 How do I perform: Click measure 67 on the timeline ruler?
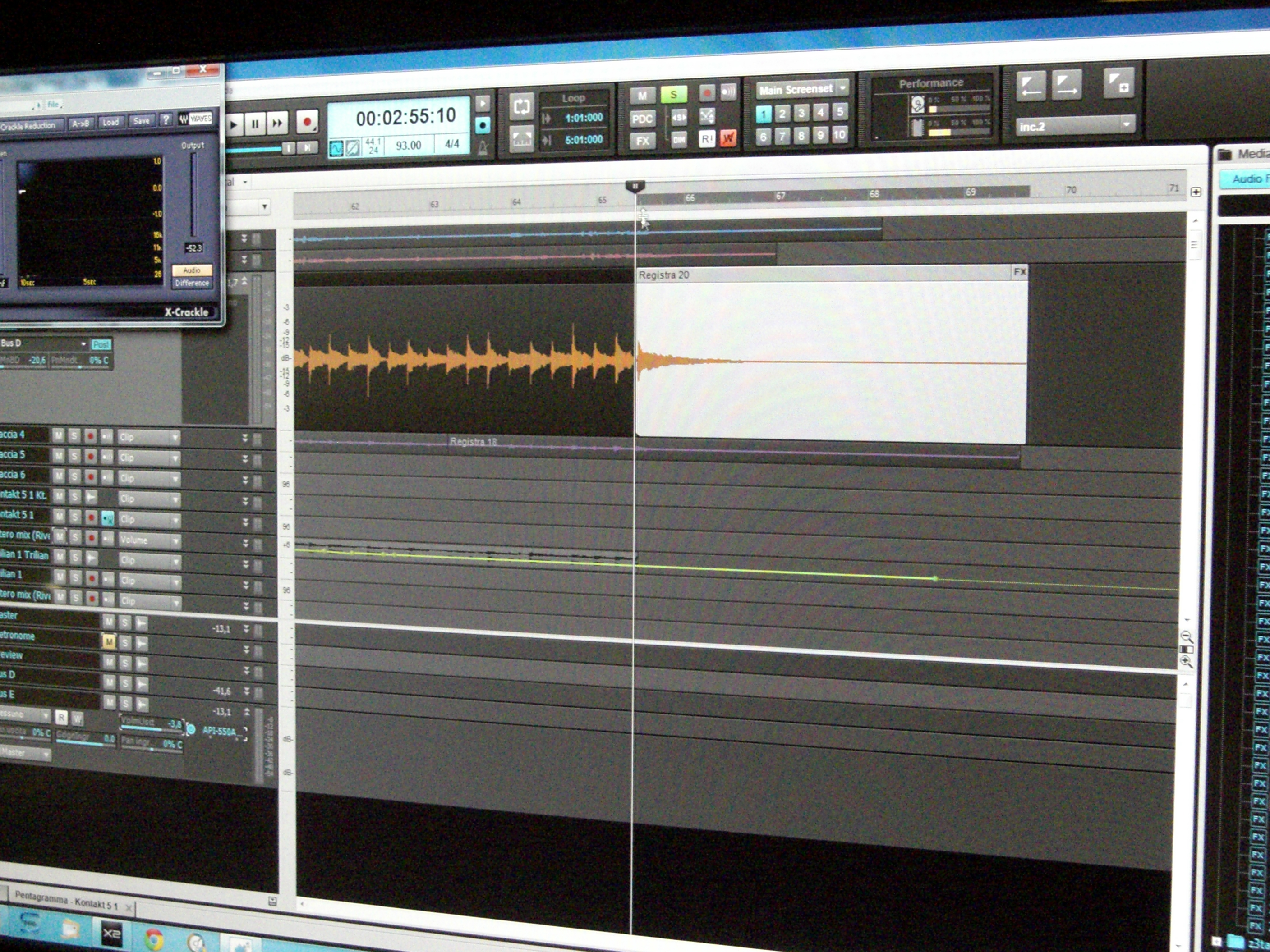(780, 196)
